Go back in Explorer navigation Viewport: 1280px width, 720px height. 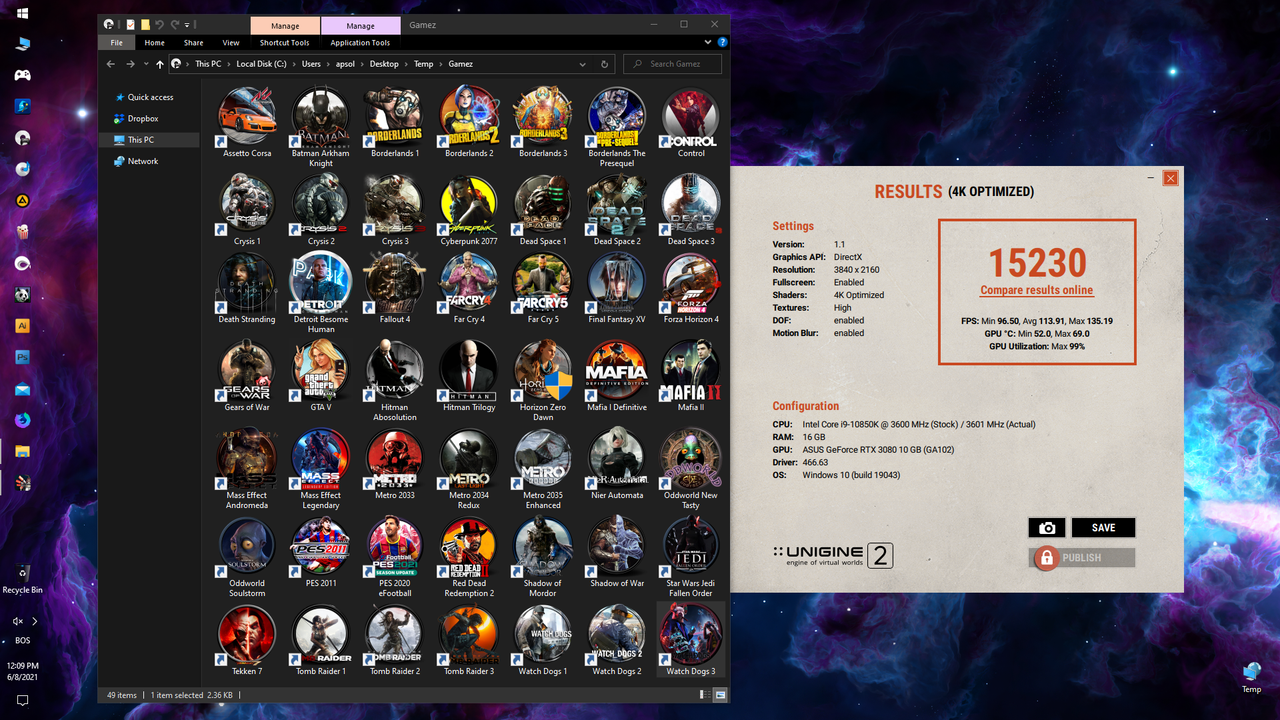(111, 64)
